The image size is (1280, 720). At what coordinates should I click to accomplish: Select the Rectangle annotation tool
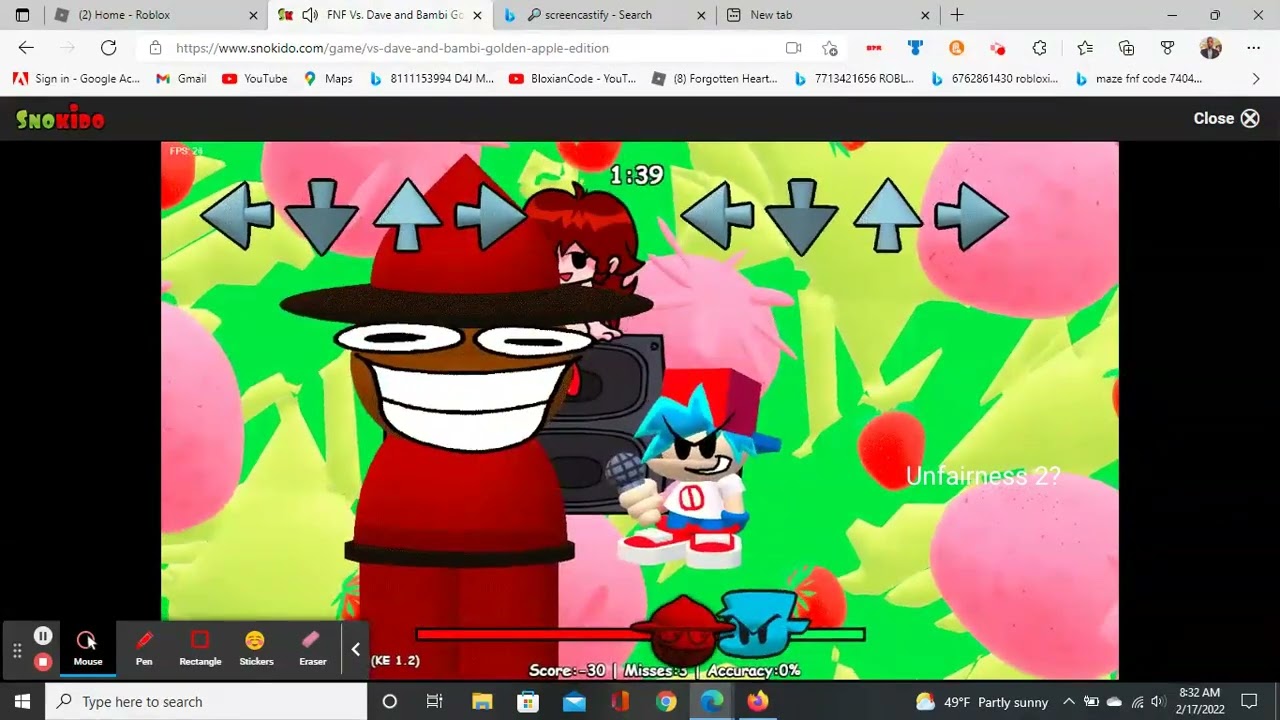(x=200, y=648)
